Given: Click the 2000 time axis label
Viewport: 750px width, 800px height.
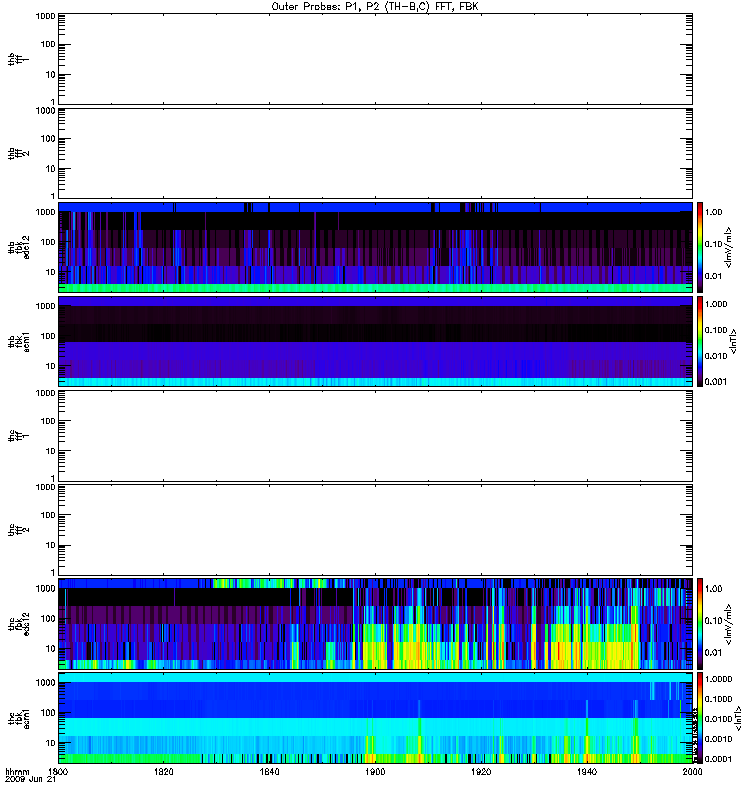Looking at the screenshot, I should click(691, 773).
